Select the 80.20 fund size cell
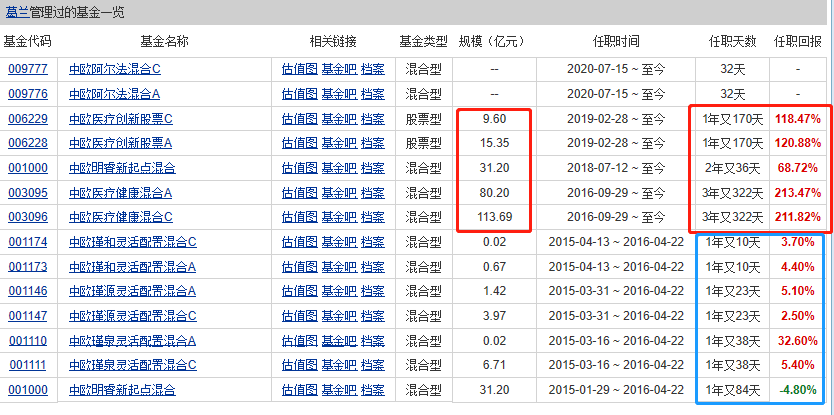The width and height of the screenshot is (834, 415). [x=494, y=193]
